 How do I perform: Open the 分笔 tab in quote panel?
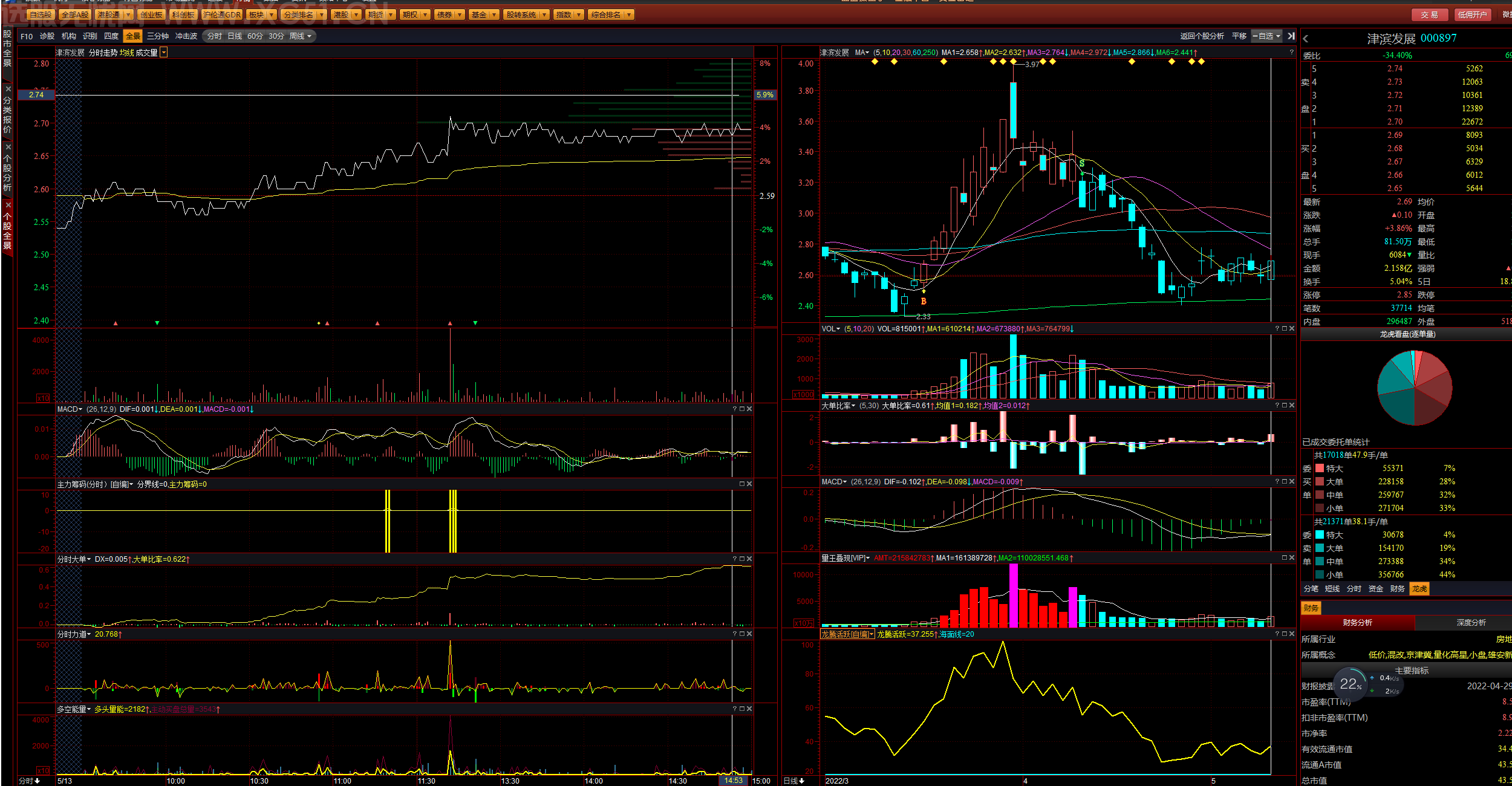click(x=1311, y=589)
